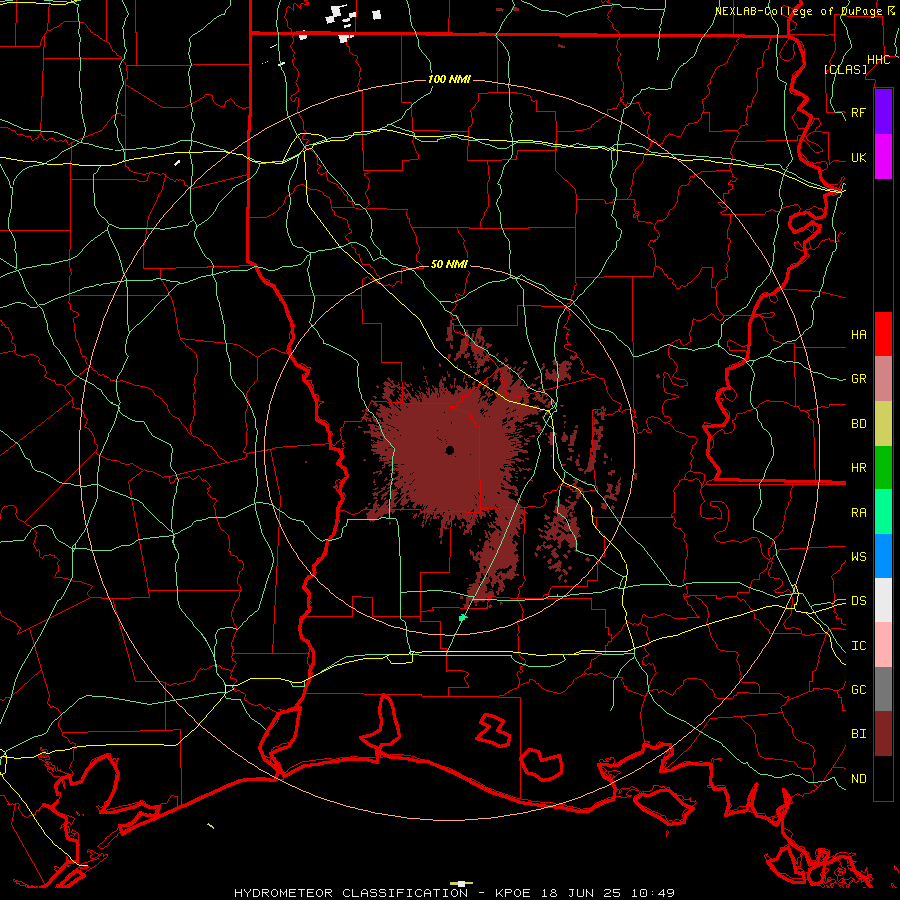Click the HA red legend swatch
Screen dimensions: 900x900
pyautogui.click(x=883, y=334)
